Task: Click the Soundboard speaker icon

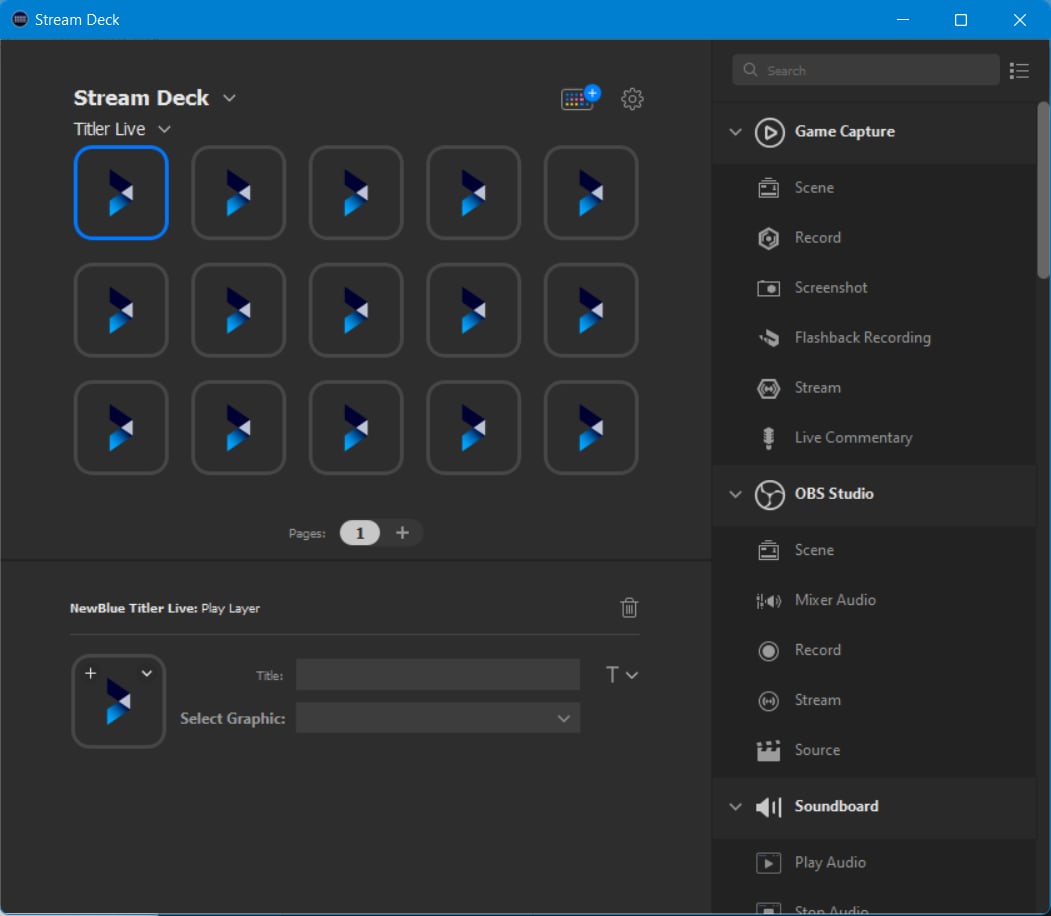Action: coord(769,807)
